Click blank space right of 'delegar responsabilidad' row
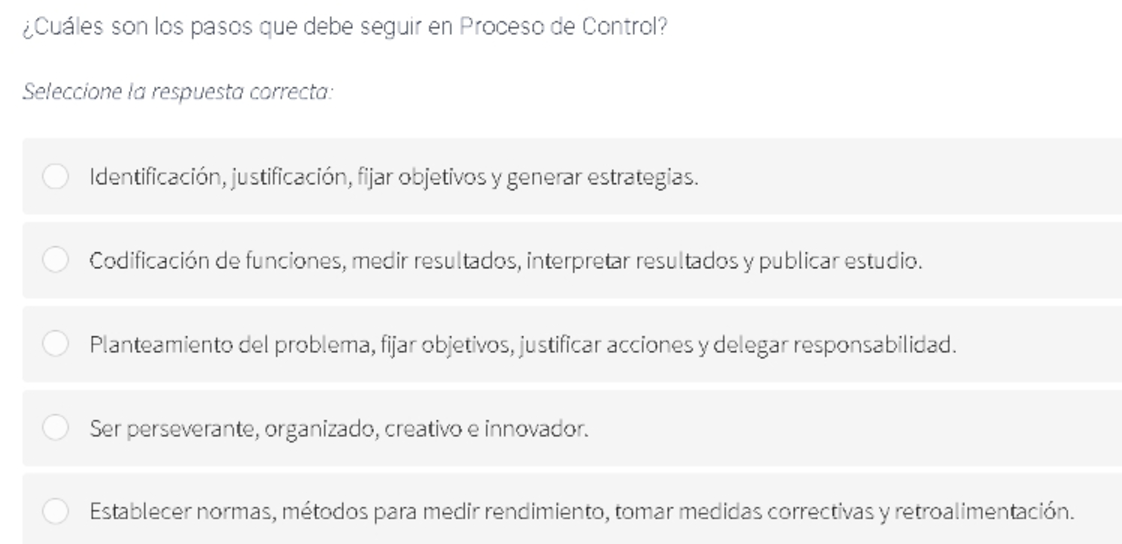1122x544 pixels. tap(1040, 344)
